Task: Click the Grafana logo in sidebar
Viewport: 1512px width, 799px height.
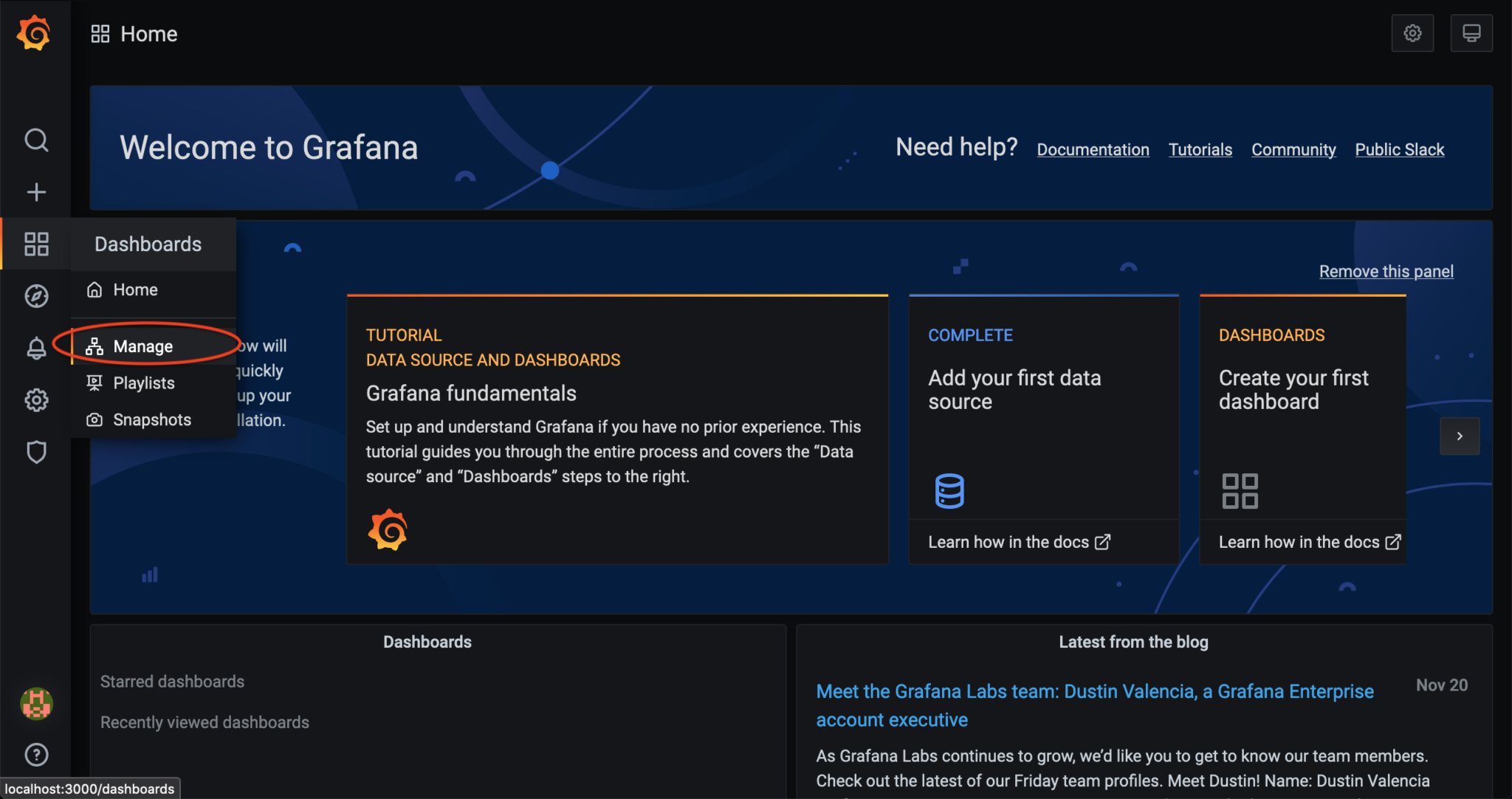Action: pos(34,33)
